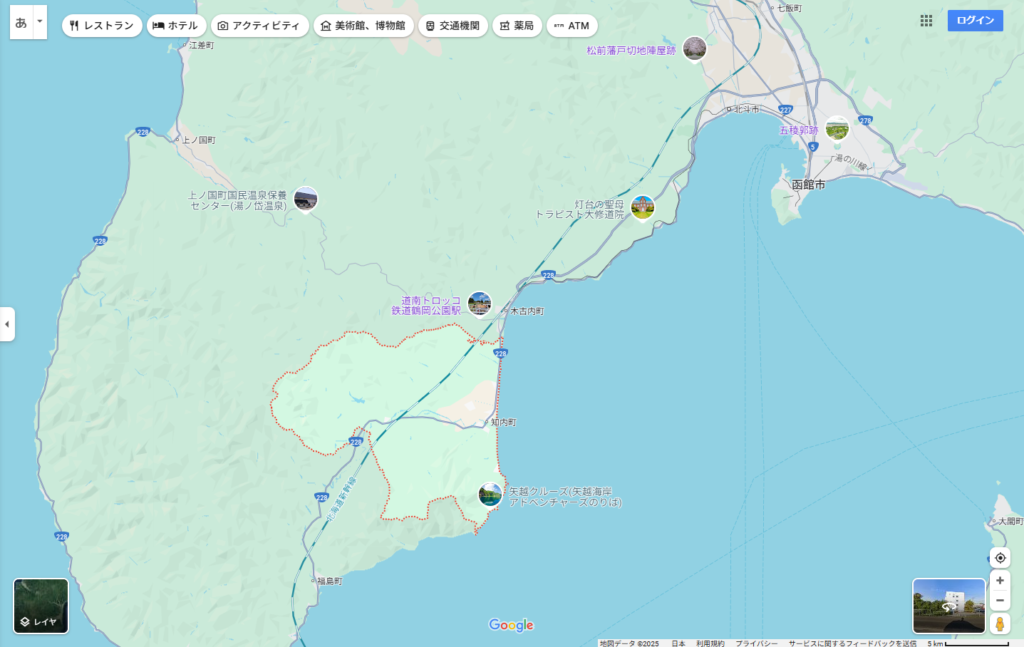Screen dimensions: 1024x647
Task: Show 美術館、博物館 places
Action: [364, 25]
